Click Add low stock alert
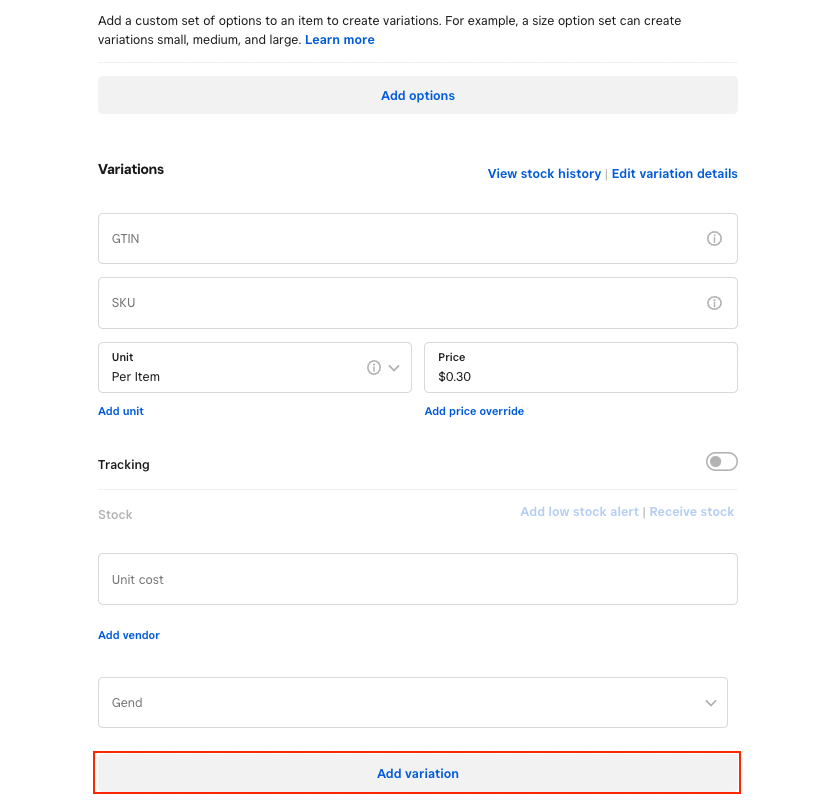Viewport: 828px width, 802px height. point(579,512)
